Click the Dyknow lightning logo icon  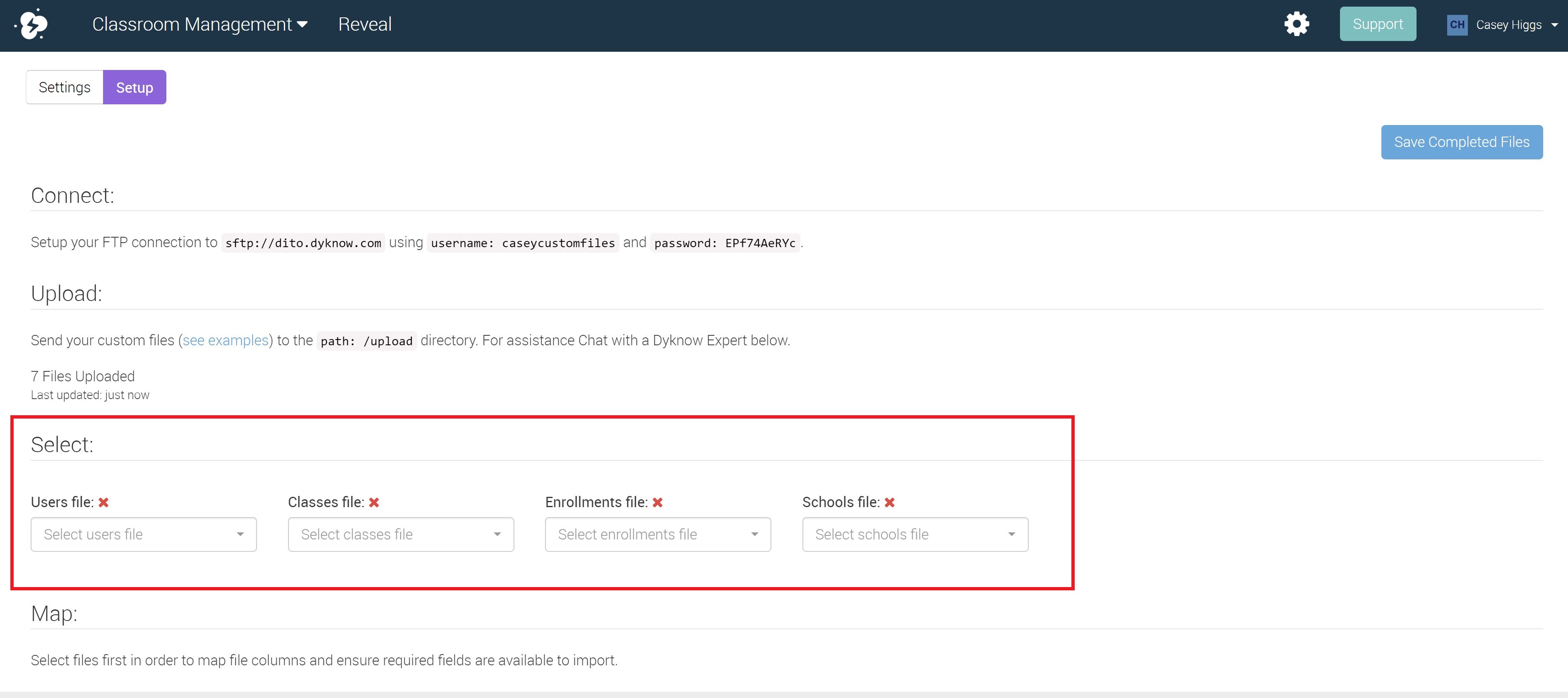tap(31, 24)
